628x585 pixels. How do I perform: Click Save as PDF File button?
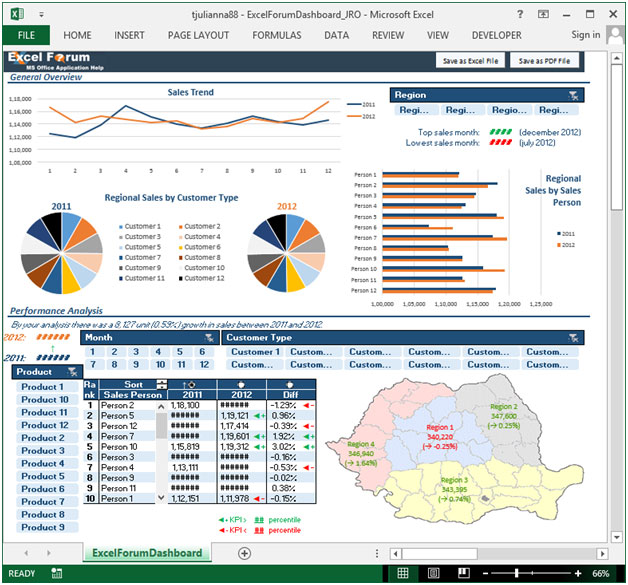pyautogui.click(x=544, y=61)
